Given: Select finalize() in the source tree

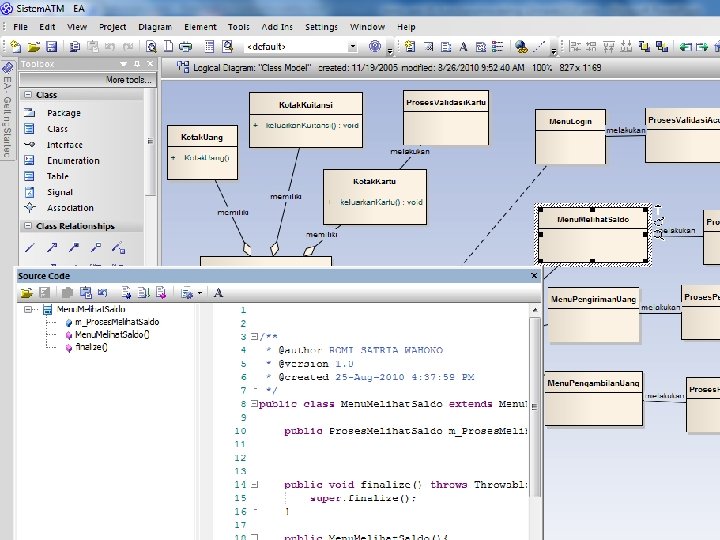Looking at the screenshot, I should point(90,346).
